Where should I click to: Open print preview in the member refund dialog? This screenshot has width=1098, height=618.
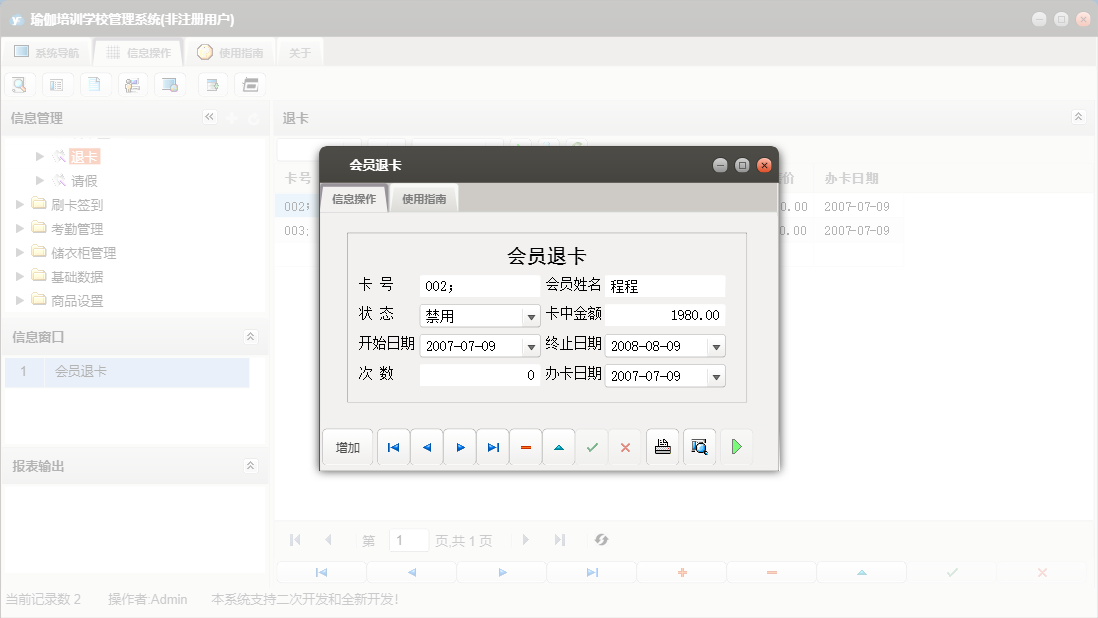[x=699, y=447]
